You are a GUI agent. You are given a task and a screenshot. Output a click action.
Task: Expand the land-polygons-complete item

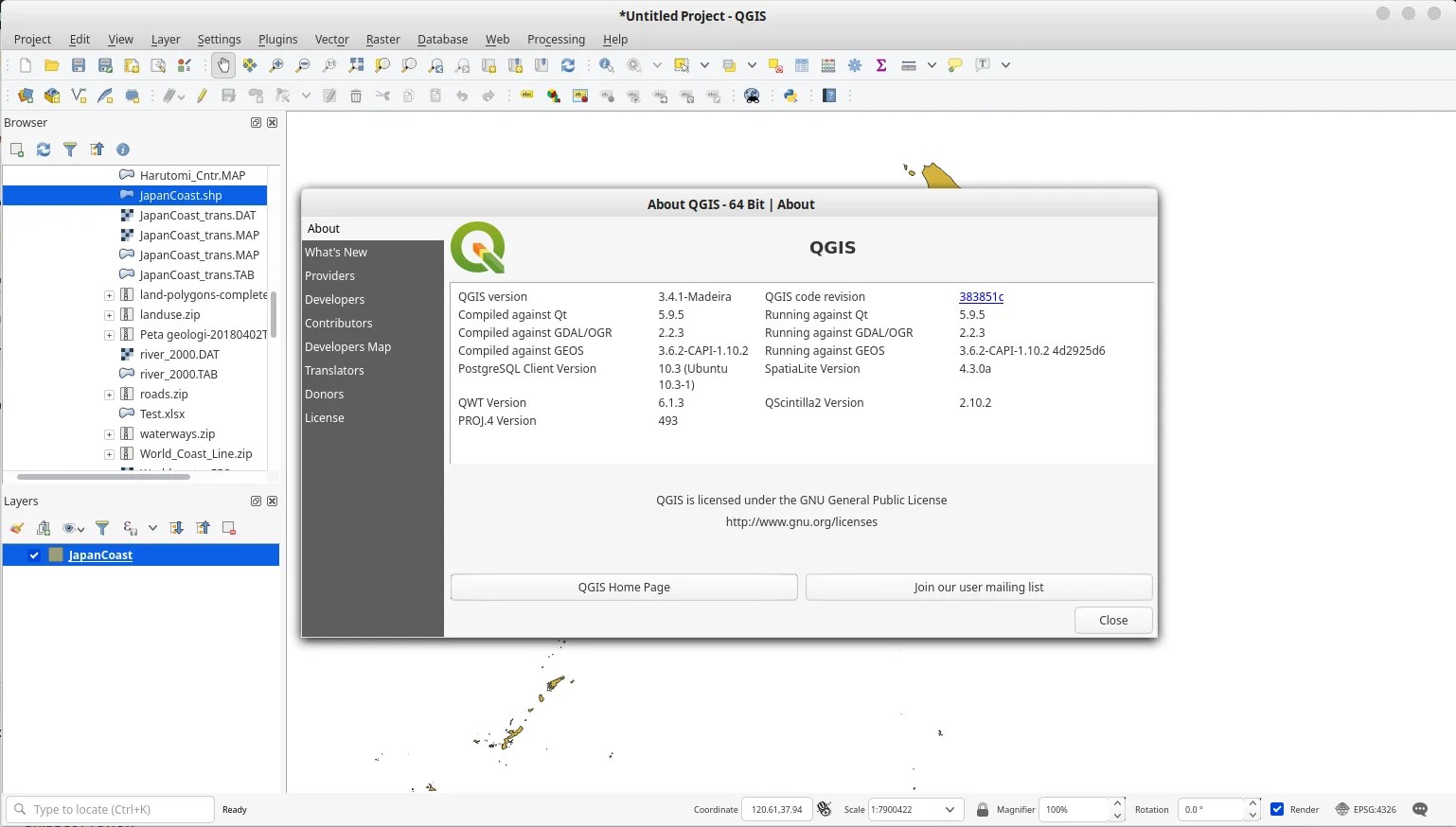point(109,295)
